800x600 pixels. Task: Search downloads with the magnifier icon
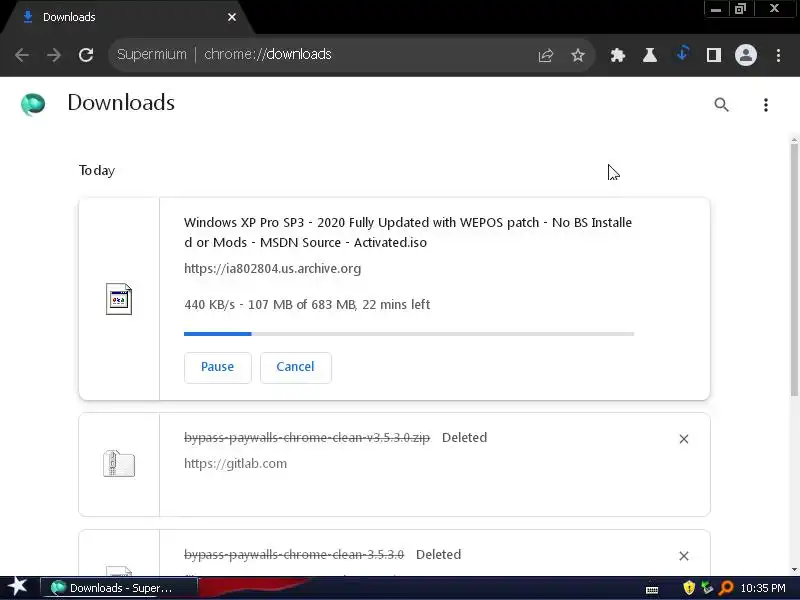[721, 105]
